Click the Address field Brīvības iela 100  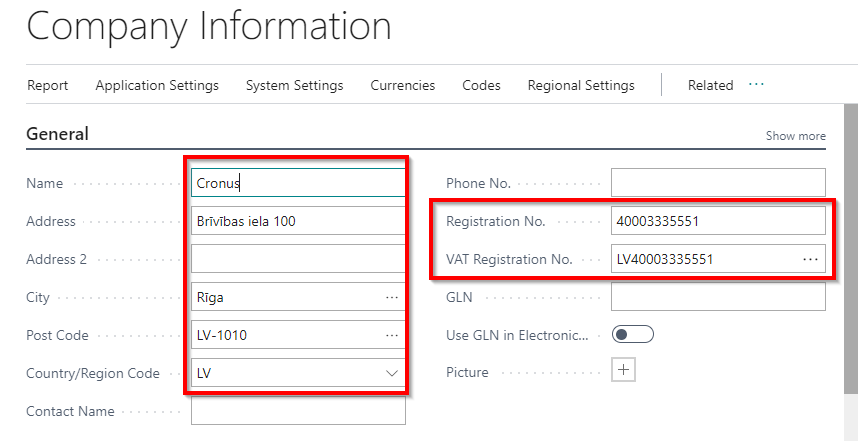point(298,221)
